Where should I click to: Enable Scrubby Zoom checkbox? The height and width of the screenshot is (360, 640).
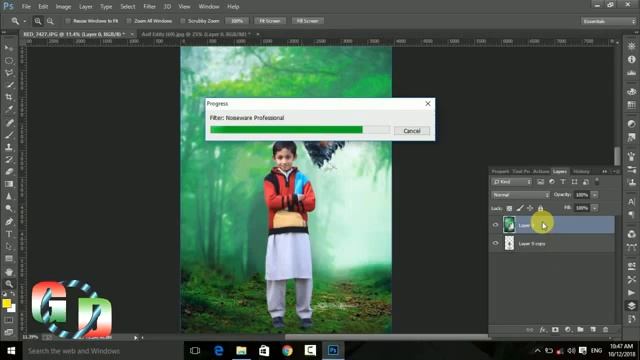183,21
